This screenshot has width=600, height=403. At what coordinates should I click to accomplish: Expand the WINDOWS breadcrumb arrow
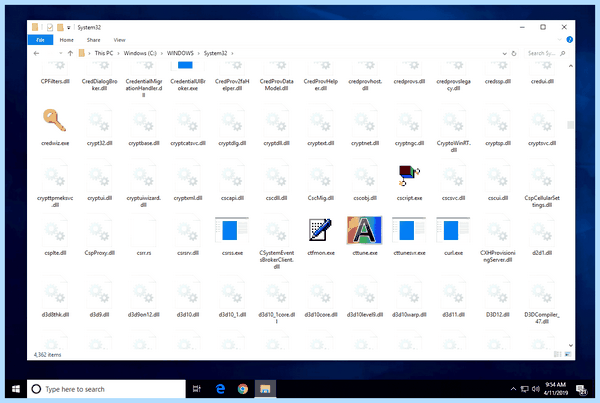tap(199, 53)
